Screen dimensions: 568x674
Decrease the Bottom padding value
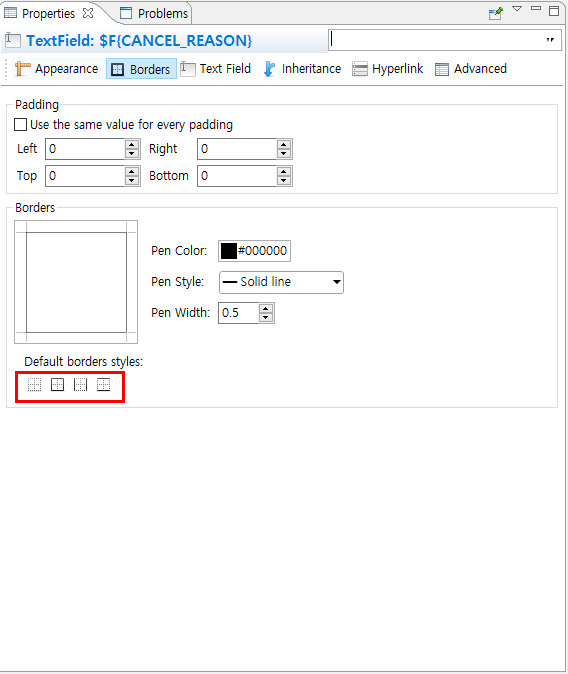(284, 181)
